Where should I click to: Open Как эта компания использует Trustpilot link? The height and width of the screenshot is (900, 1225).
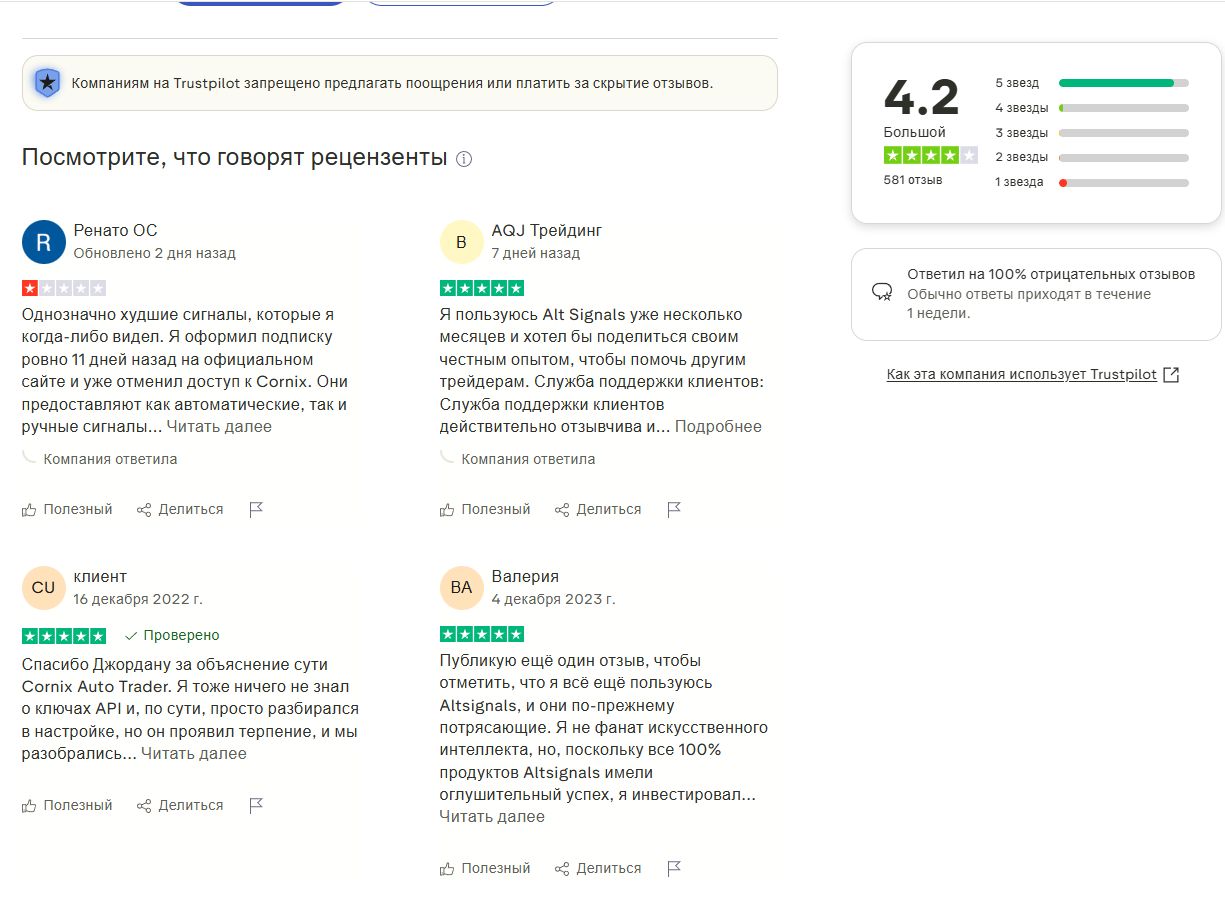pos(1022,375)
